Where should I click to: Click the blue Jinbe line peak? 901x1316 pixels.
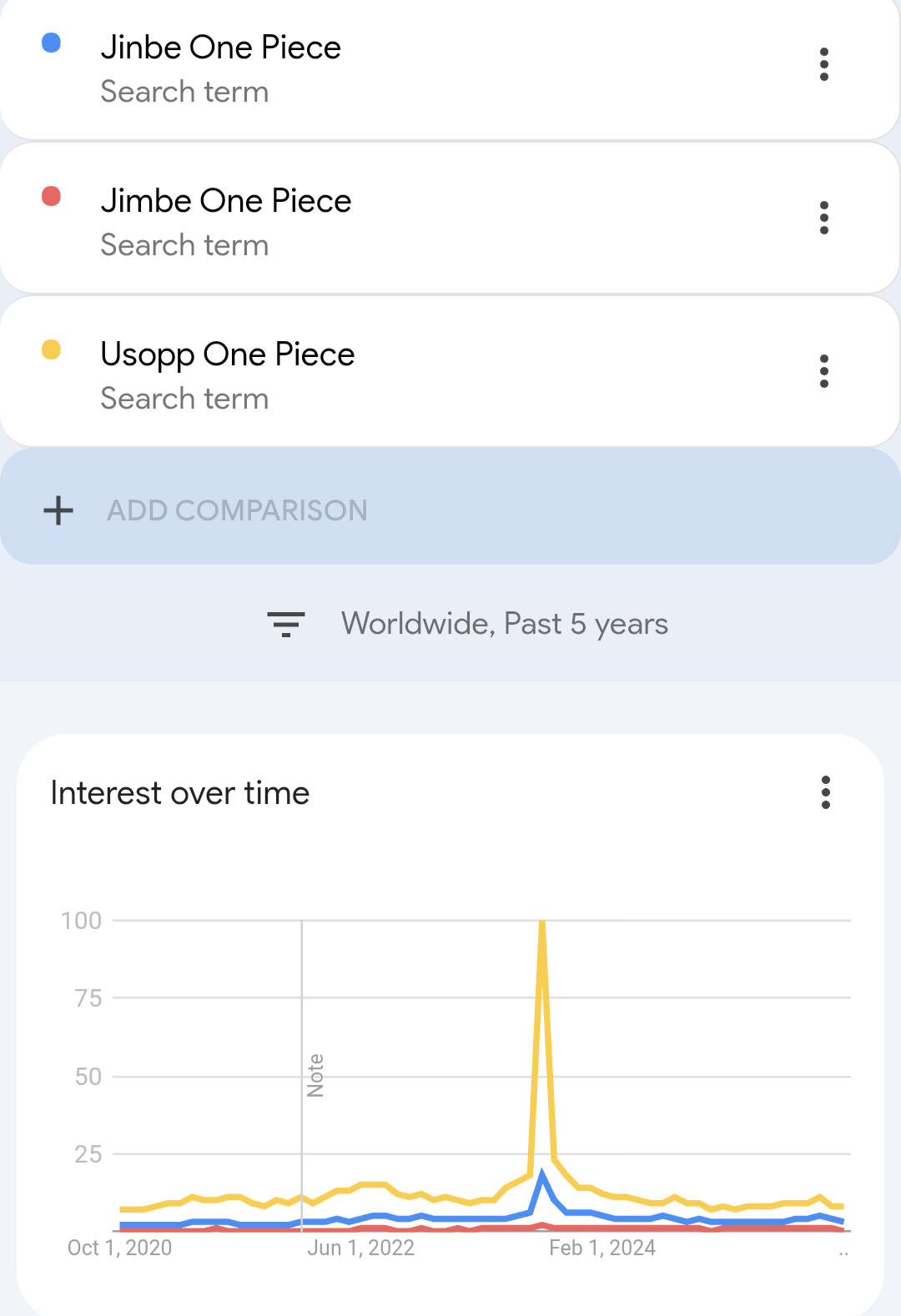tap(542, 1175)
